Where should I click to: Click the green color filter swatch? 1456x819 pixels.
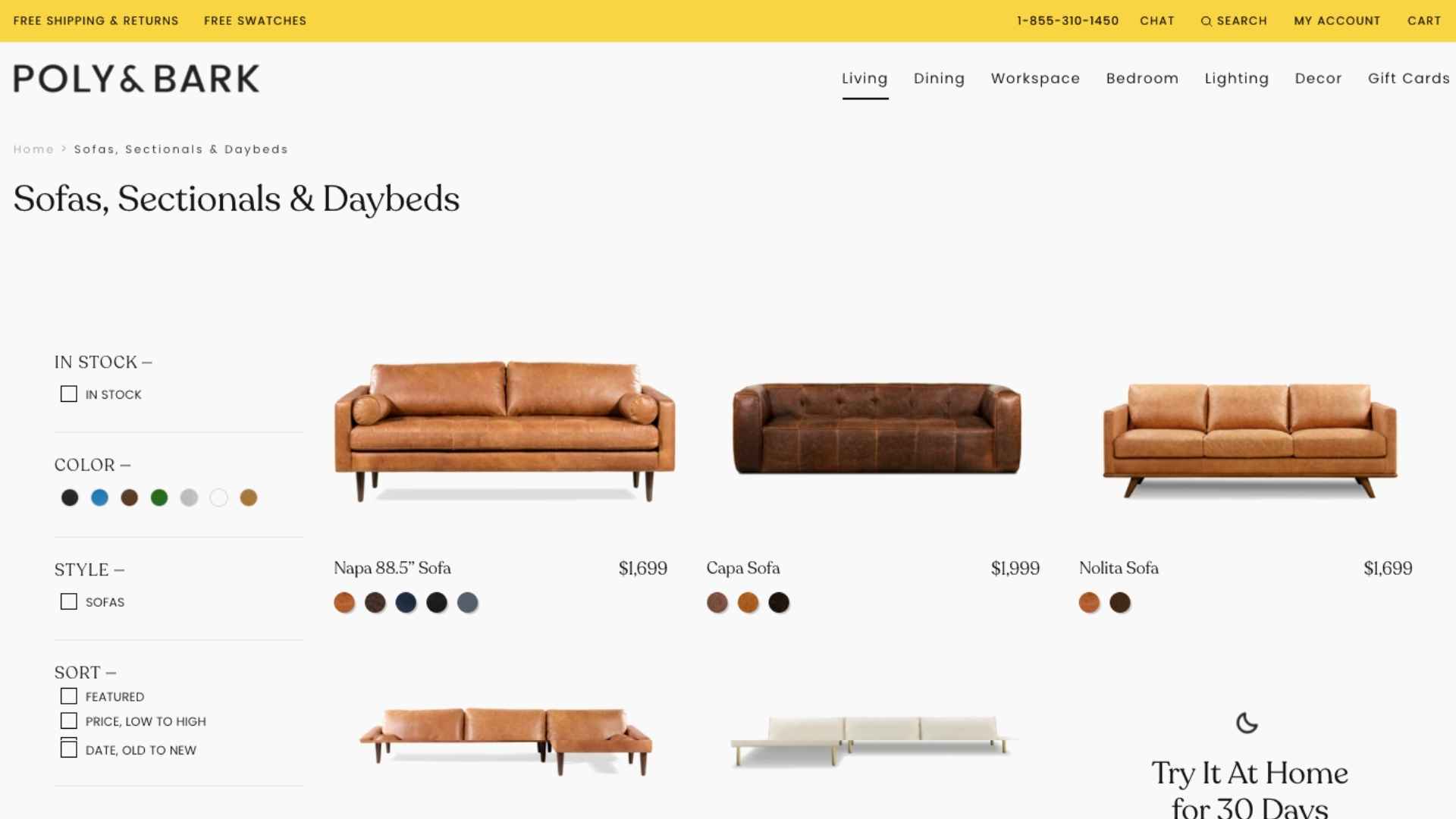pos(159,498)
